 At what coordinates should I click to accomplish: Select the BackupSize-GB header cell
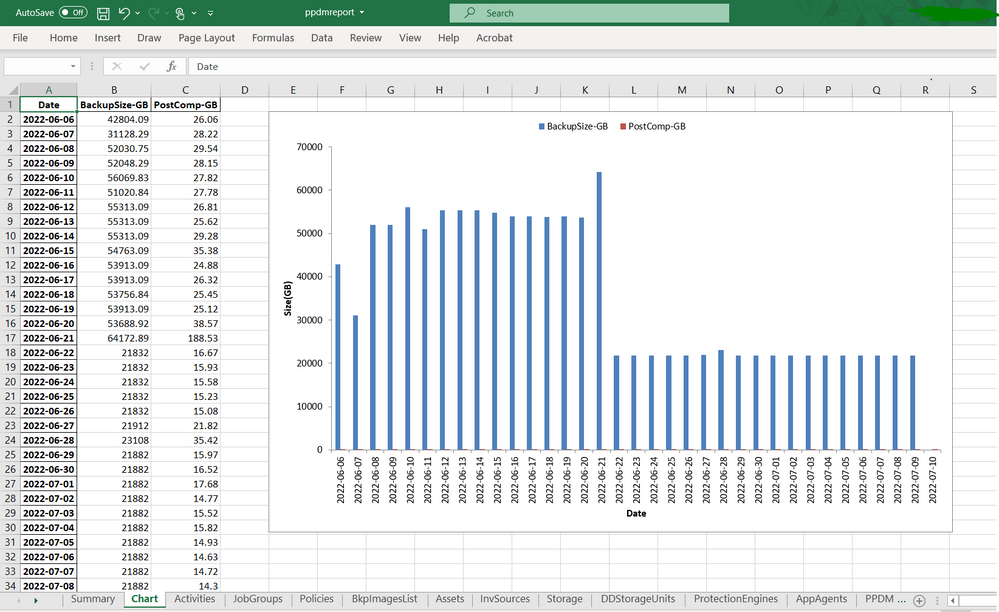click(114, 104)
